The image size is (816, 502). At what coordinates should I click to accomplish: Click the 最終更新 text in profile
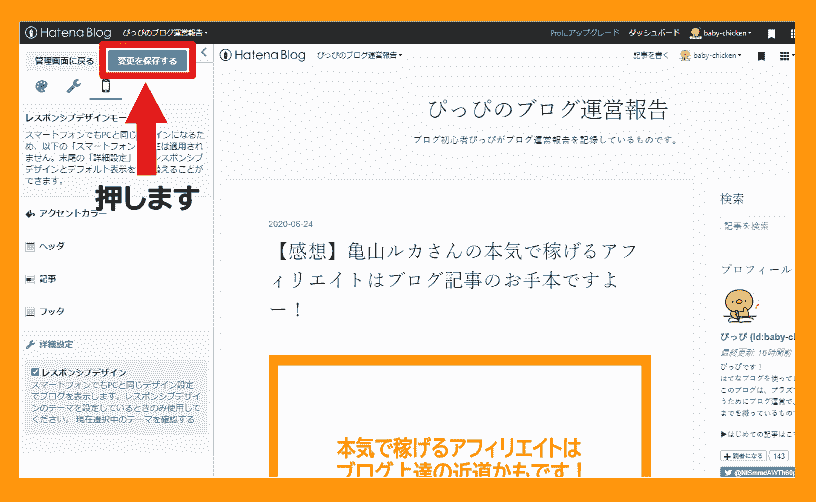pos(756,353)
